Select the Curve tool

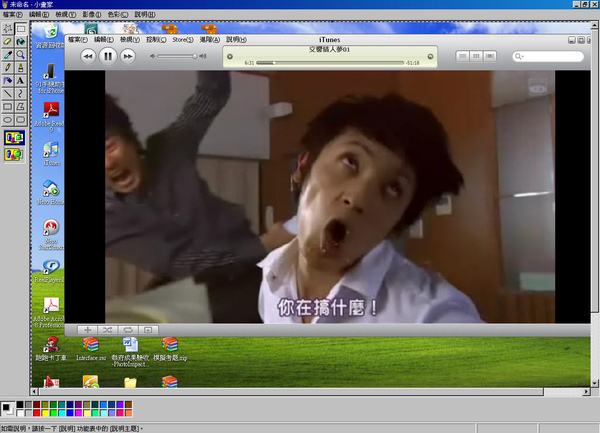click(x=21, y=93)
